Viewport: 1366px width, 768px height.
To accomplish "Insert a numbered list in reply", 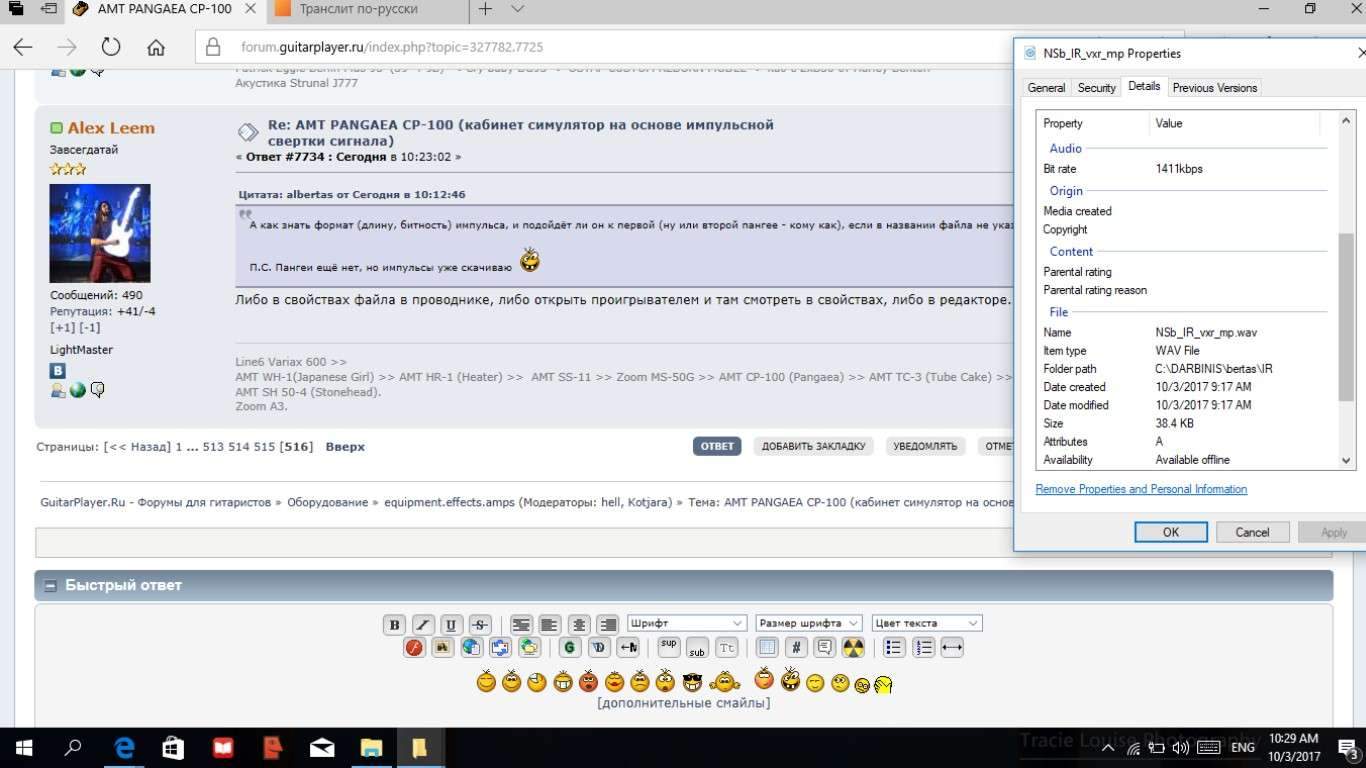I will point(923,648).
